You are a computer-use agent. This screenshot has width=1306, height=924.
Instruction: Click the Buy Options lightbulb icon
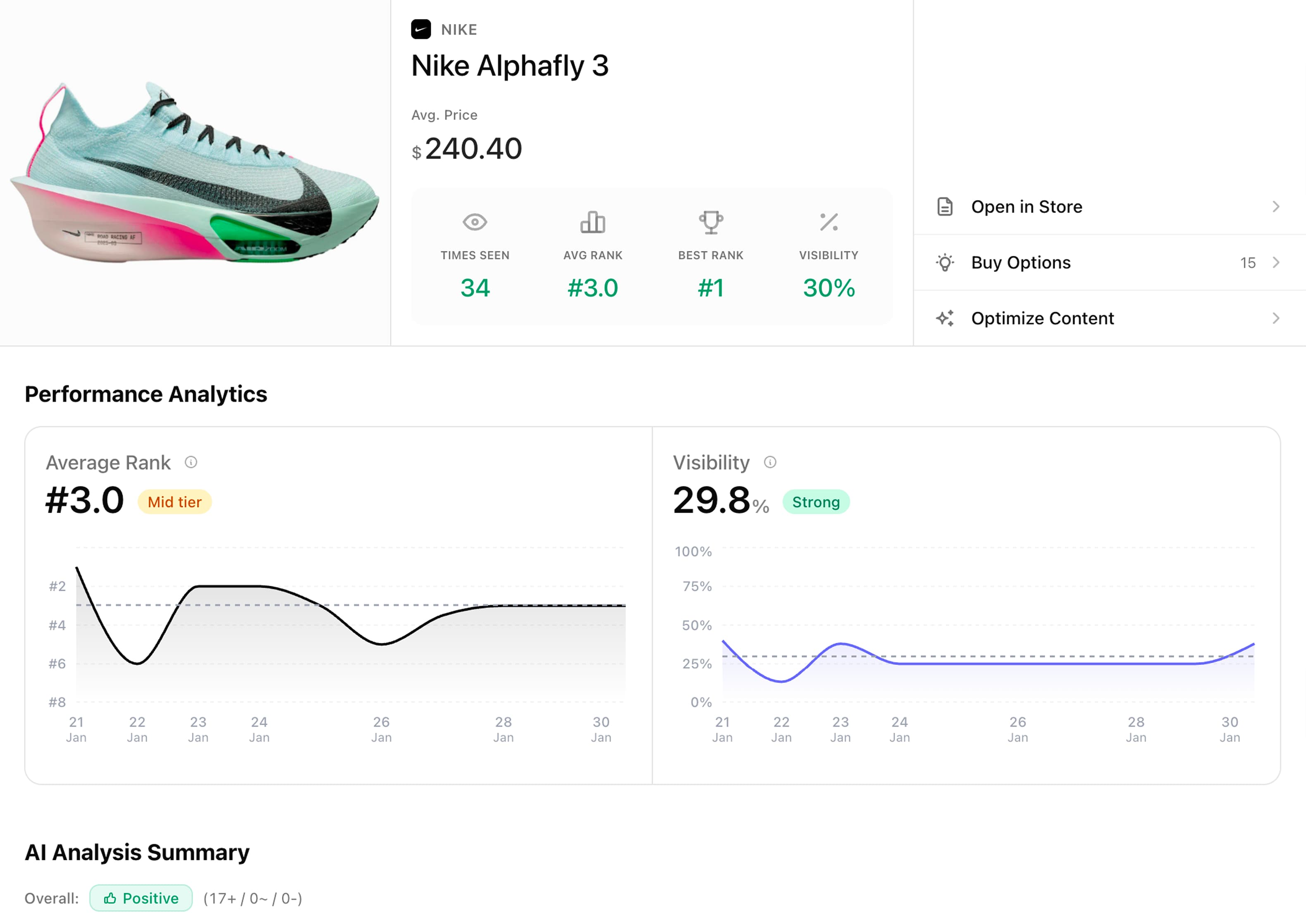(945, 262)
